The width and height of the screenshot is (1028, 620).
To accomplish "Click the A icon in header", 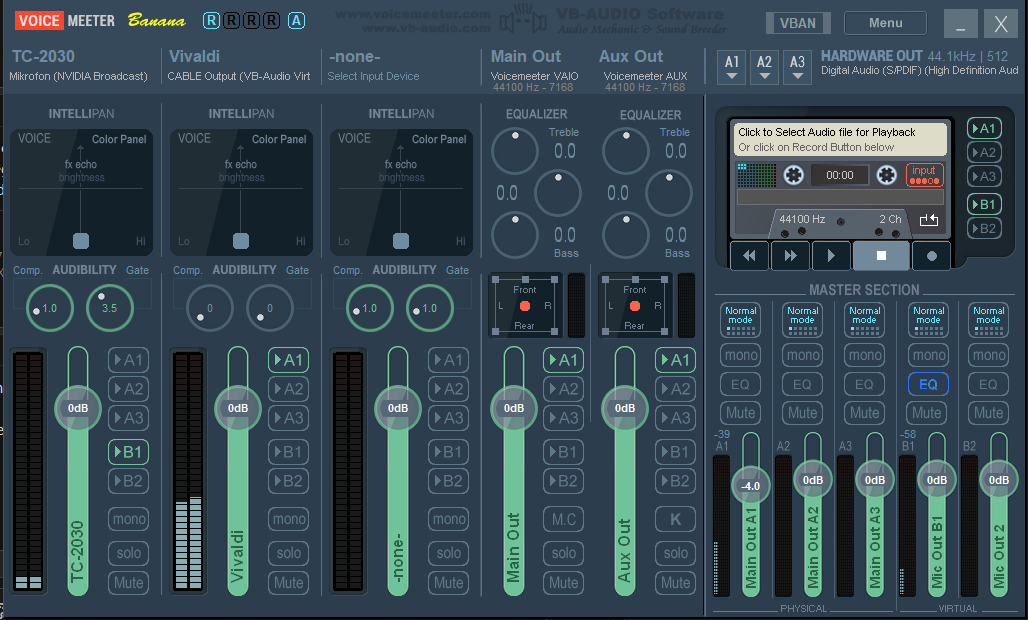I will pyautogui.click(x=296, y=21).
